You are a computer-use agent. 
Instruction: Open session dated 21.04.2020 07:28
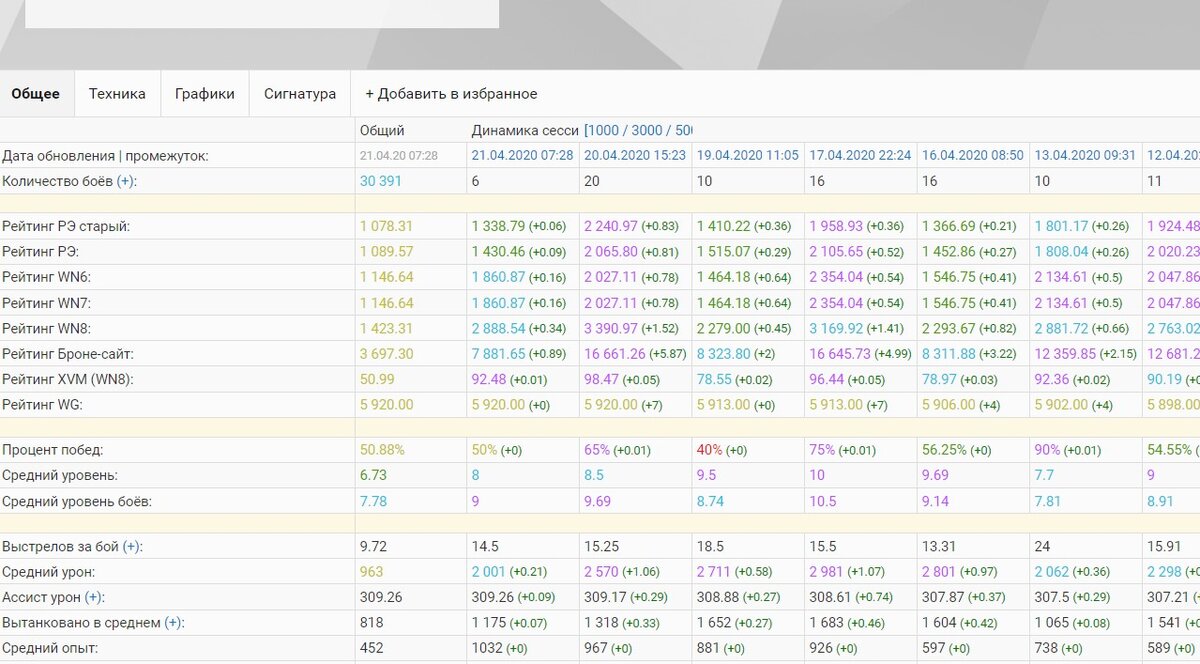tap(523, 155)
